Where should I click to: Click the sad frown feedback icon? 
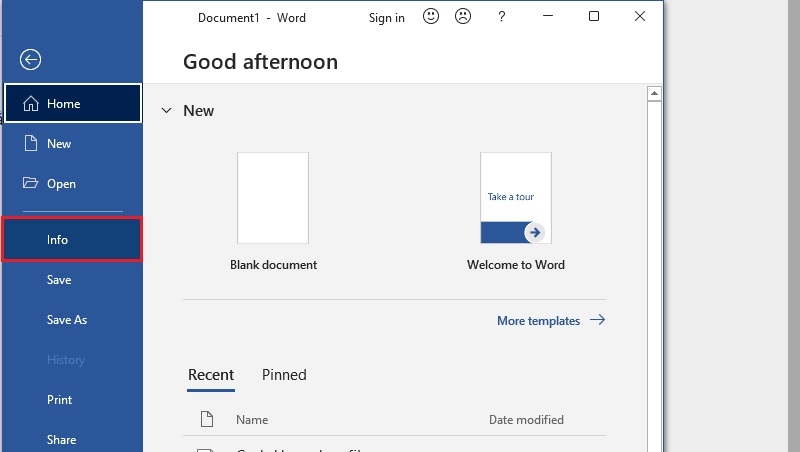[x=463, y=16]
